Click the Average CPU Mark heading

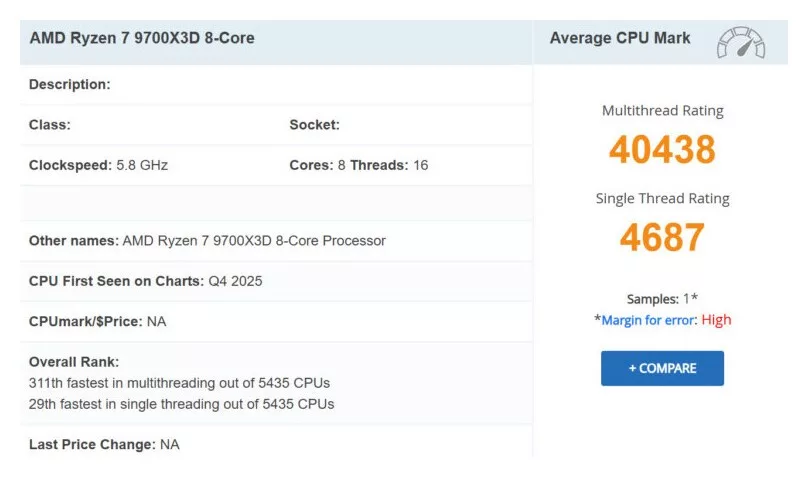pos(620,38)
